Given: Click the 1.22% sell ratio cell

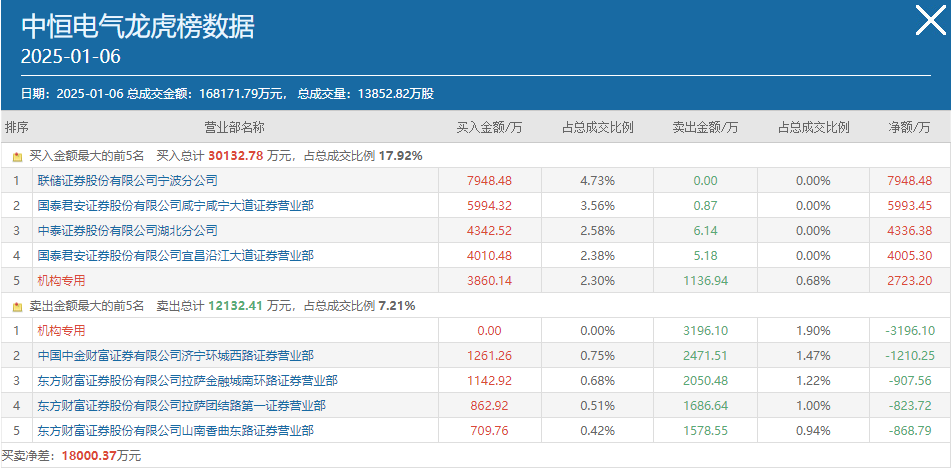Looking at the screenshot, I should point(813,381).
